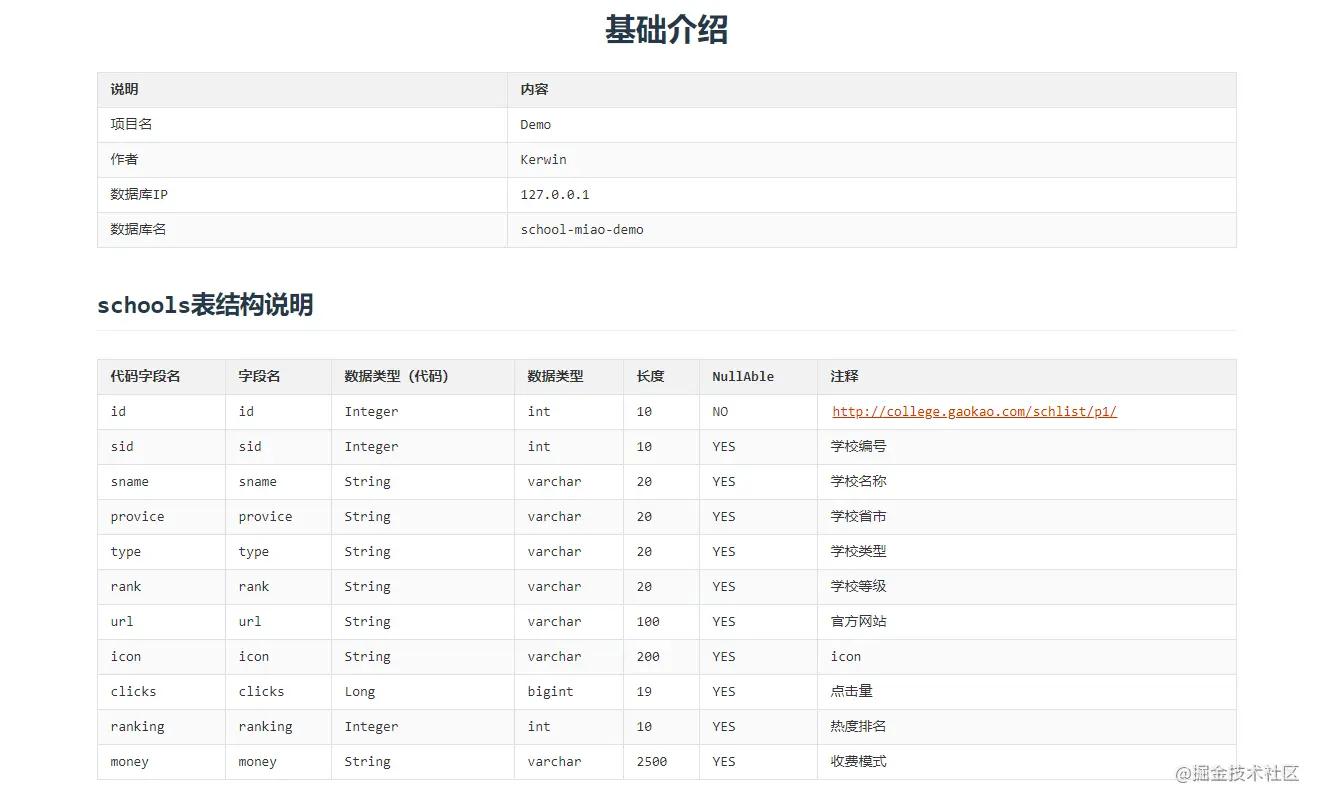Click the url row's 官方网站 comment
1322x805 pixels.
(858, 621)
